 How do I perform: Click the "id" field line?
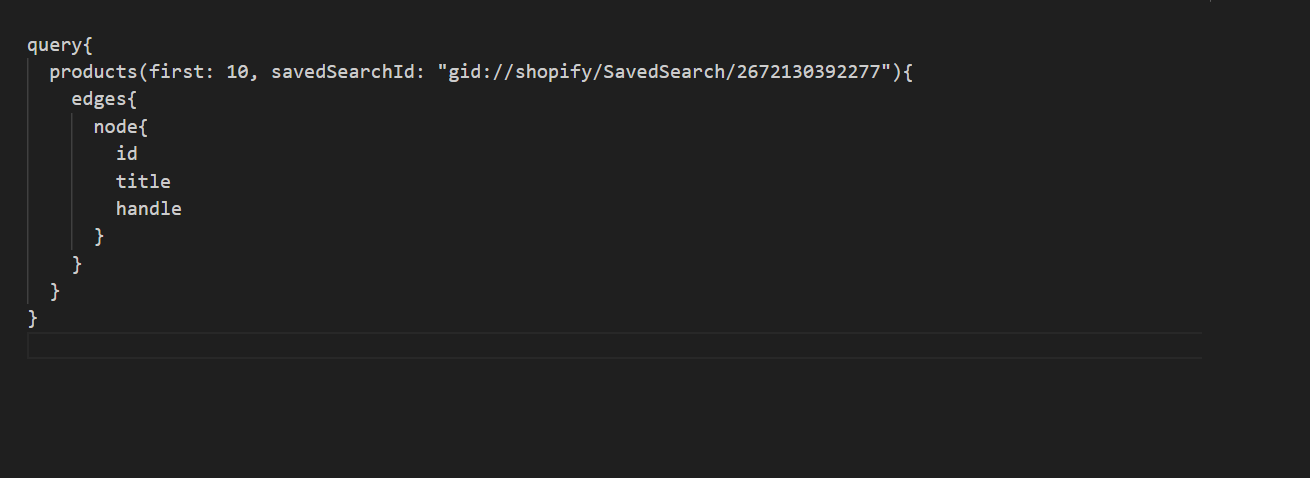[x=127, y=154]
